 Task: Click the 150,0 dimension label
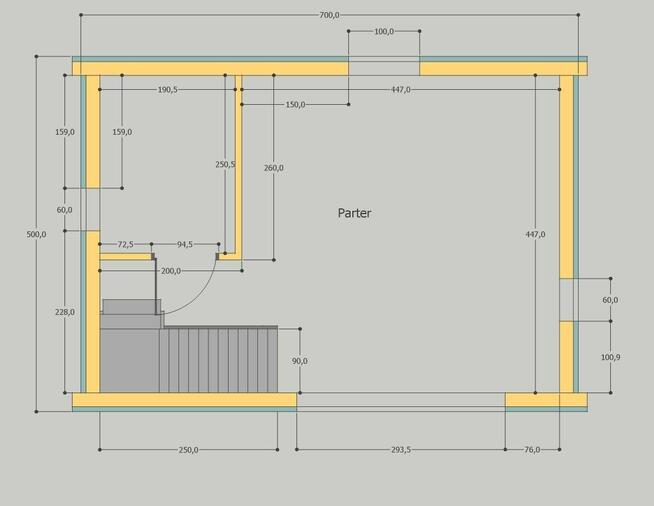pos(295,104)
